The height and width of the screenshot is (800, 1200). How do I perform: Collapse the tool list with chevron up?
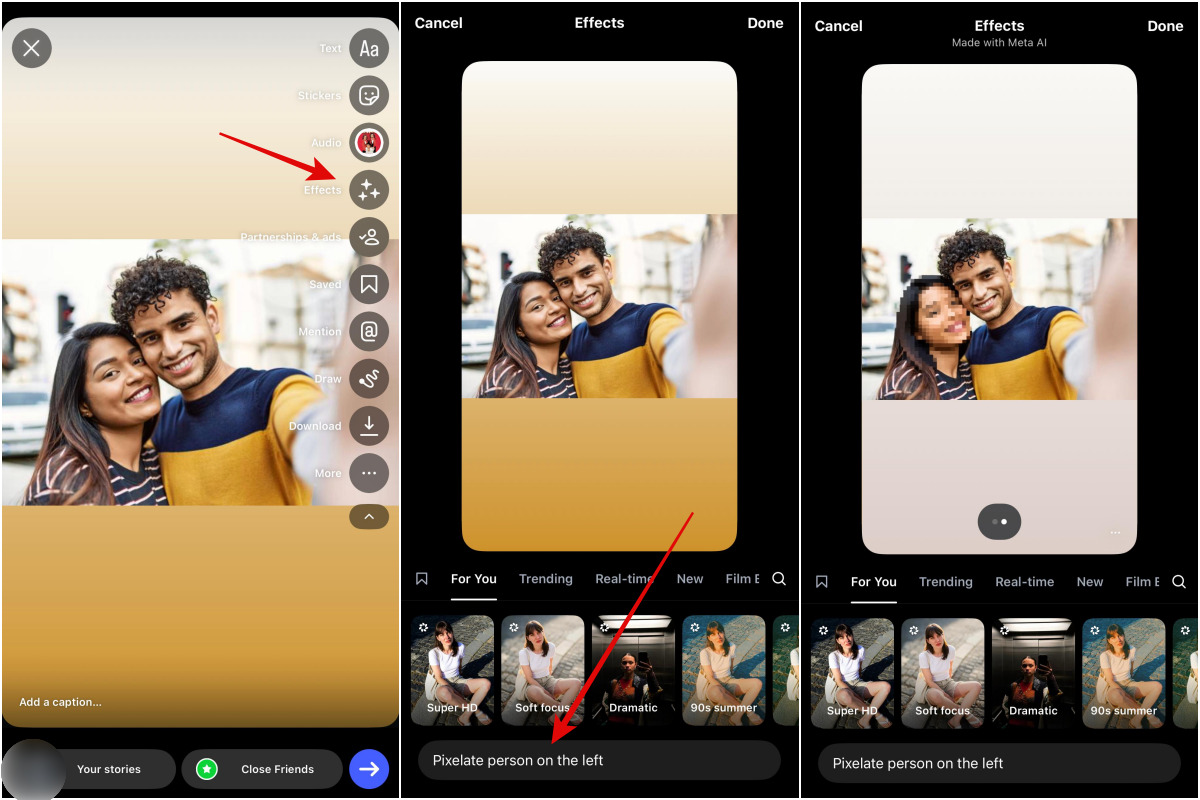click(x=369, y=517)
